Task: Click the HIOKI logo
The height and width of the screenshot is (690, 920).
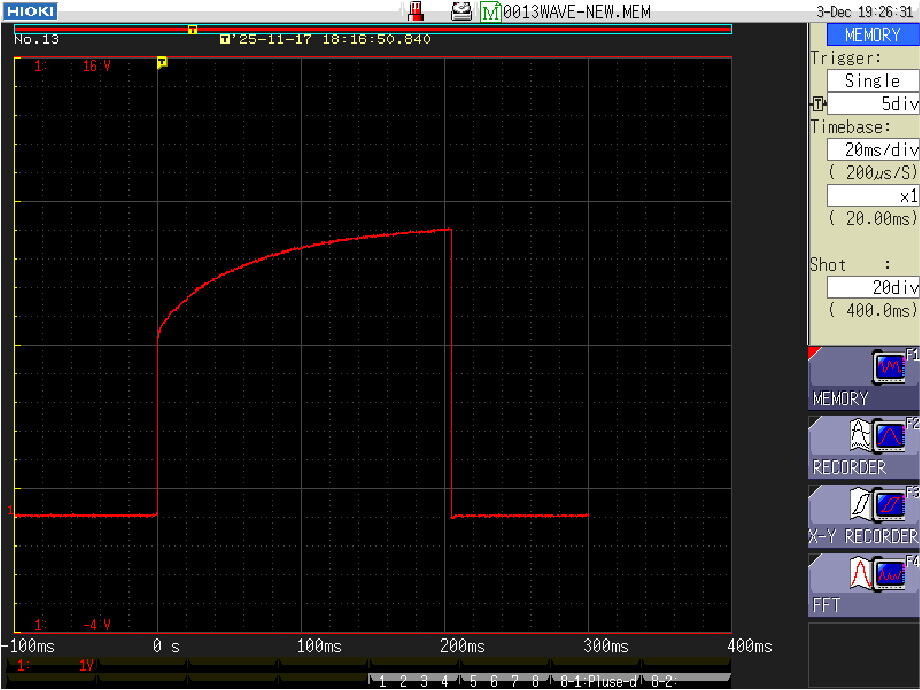Action: (28, 11)
